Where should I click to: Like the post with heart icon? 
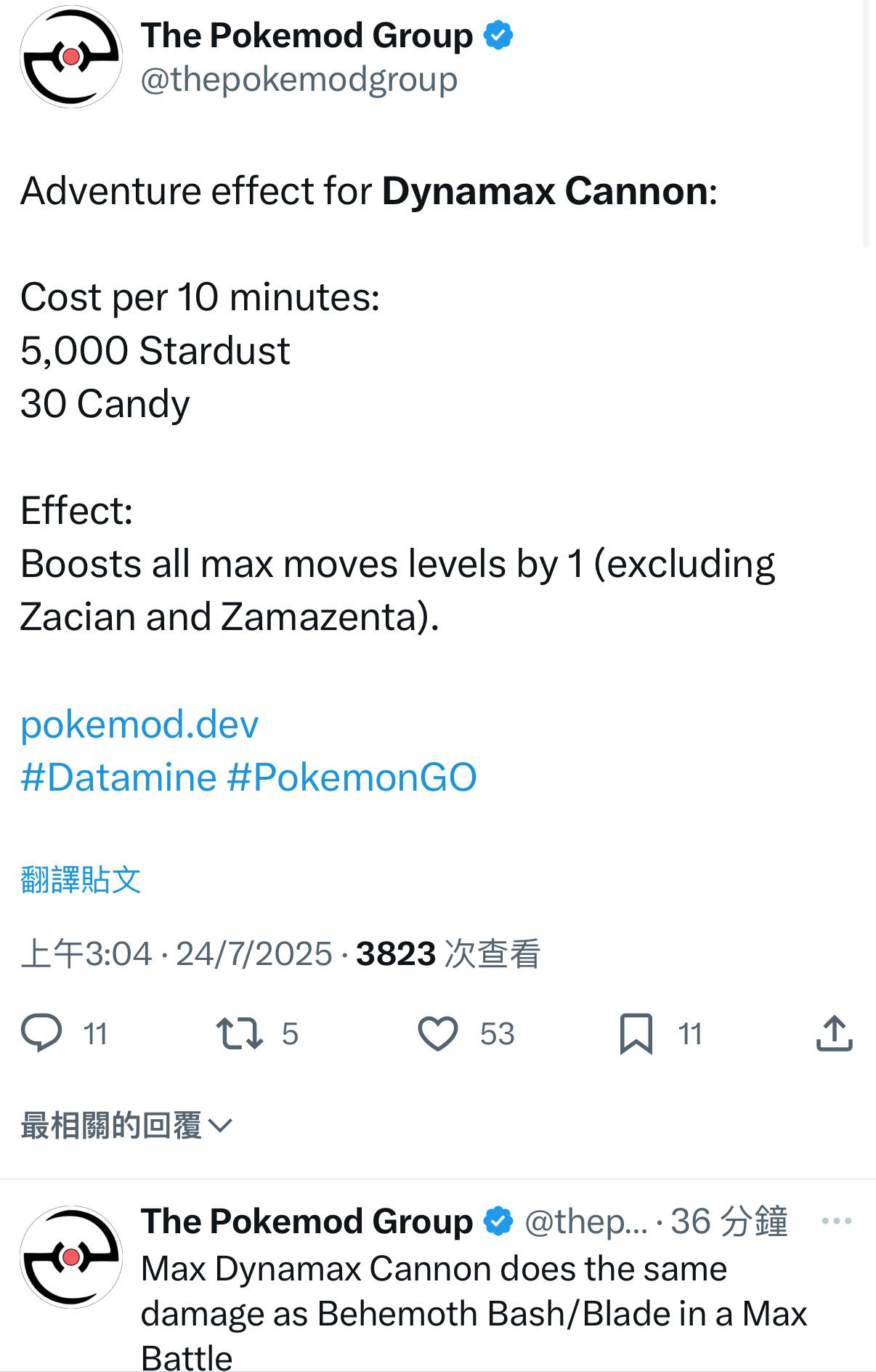(438, 1033)
